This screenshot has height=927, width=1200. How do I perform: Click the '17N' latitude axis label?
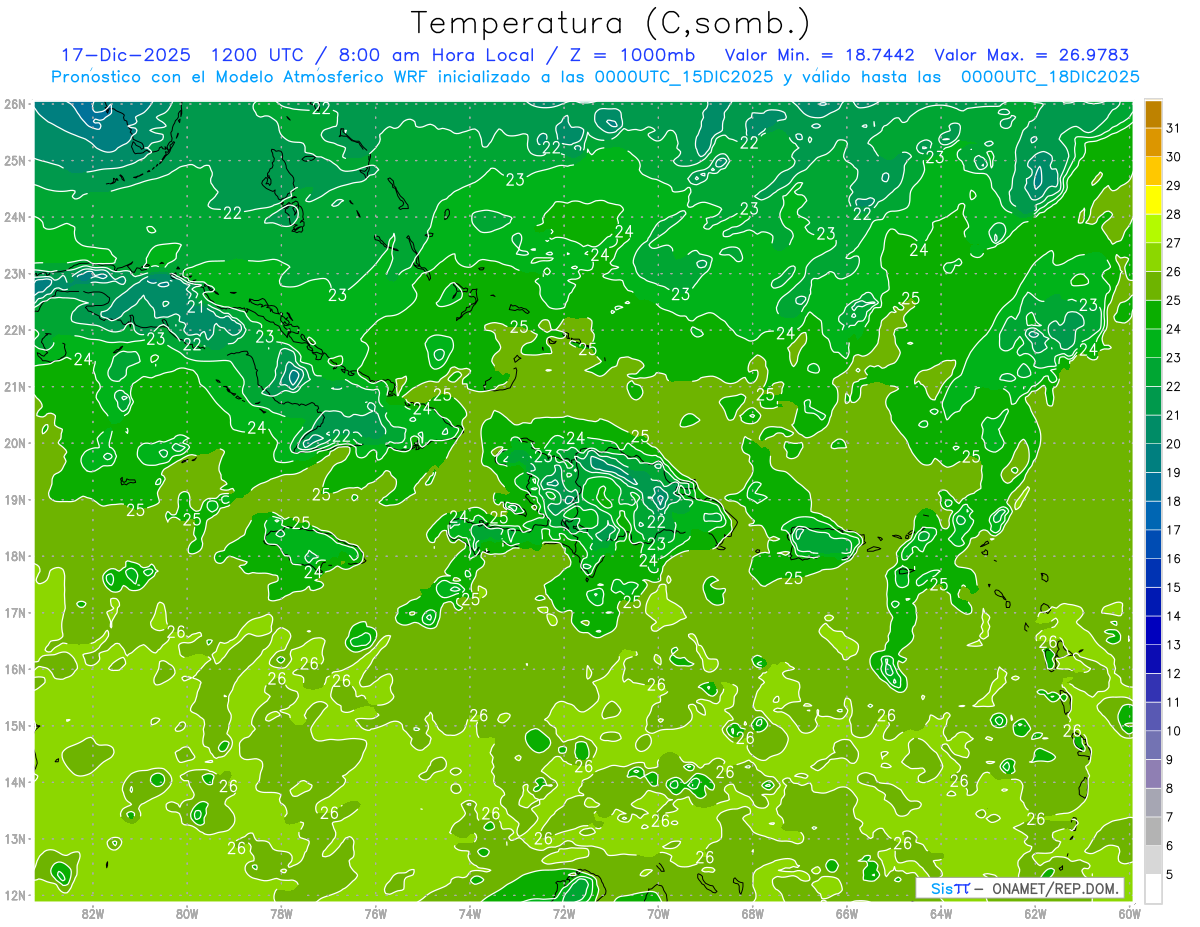(x=14, y=613)
